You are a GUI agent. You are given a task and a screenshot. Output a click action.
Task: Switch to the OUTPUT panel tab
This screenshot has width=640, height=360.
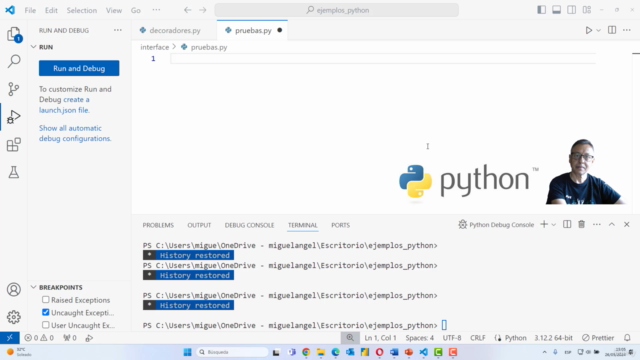coord(199,225)
